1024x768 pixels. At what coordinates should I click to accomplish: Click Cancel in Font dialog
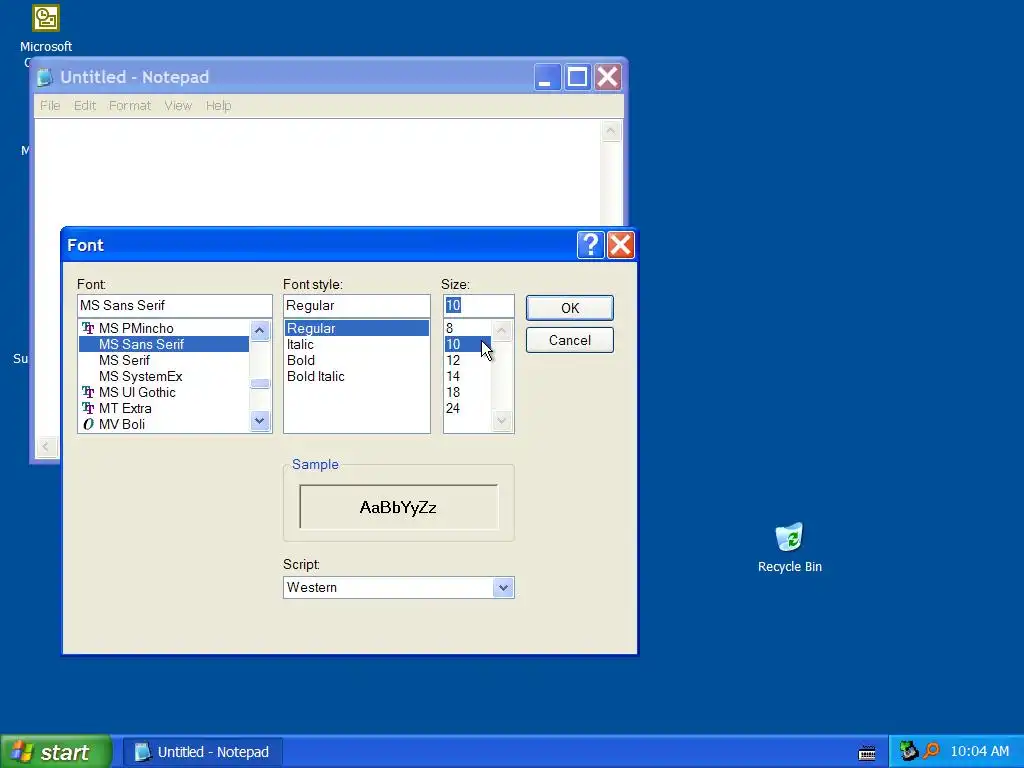coord(569,340)
